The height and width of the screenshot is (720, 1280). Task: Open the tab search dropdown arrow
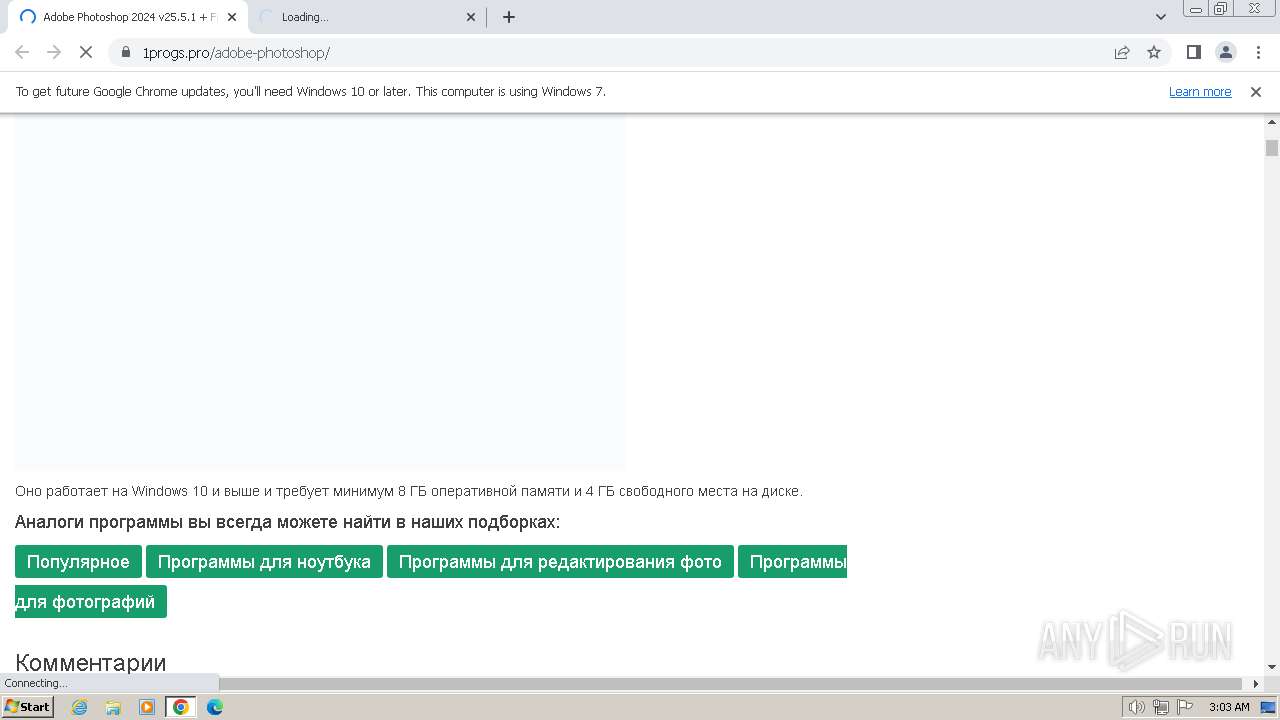tap(1161, 17)
